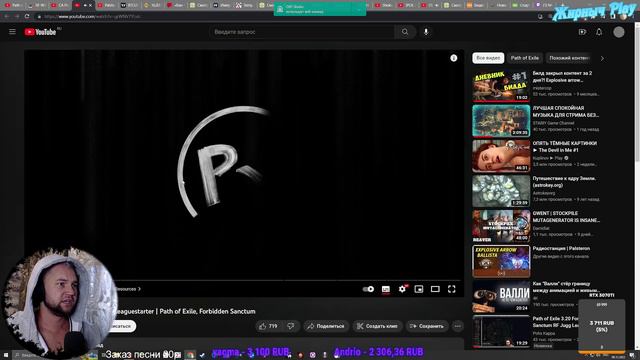The image size is (640, 360).
Task: Open the Windows Start button
Action: pyautogui.click(x=6, y=356)
